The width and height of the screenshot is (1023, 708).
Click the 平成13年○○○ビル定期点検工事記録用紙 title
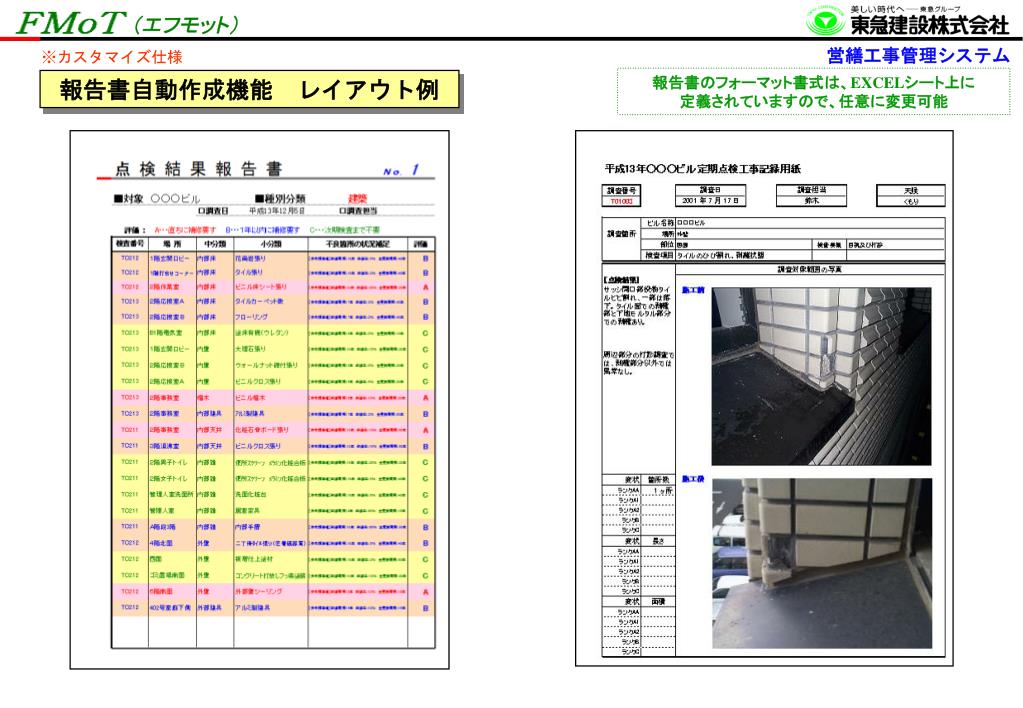[702, 169]
